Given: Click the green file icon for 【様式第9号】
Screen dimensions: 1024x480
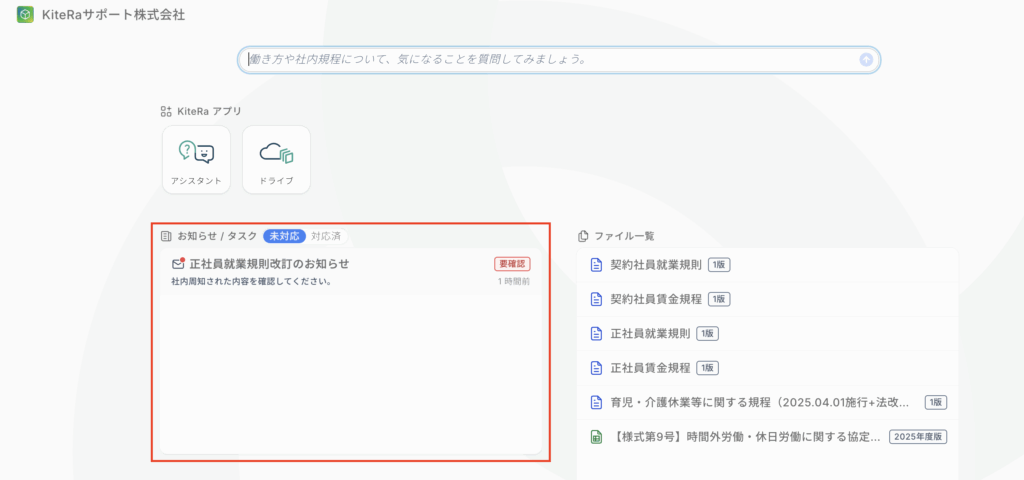Looking at the screenshot, I should coord(596,436).
